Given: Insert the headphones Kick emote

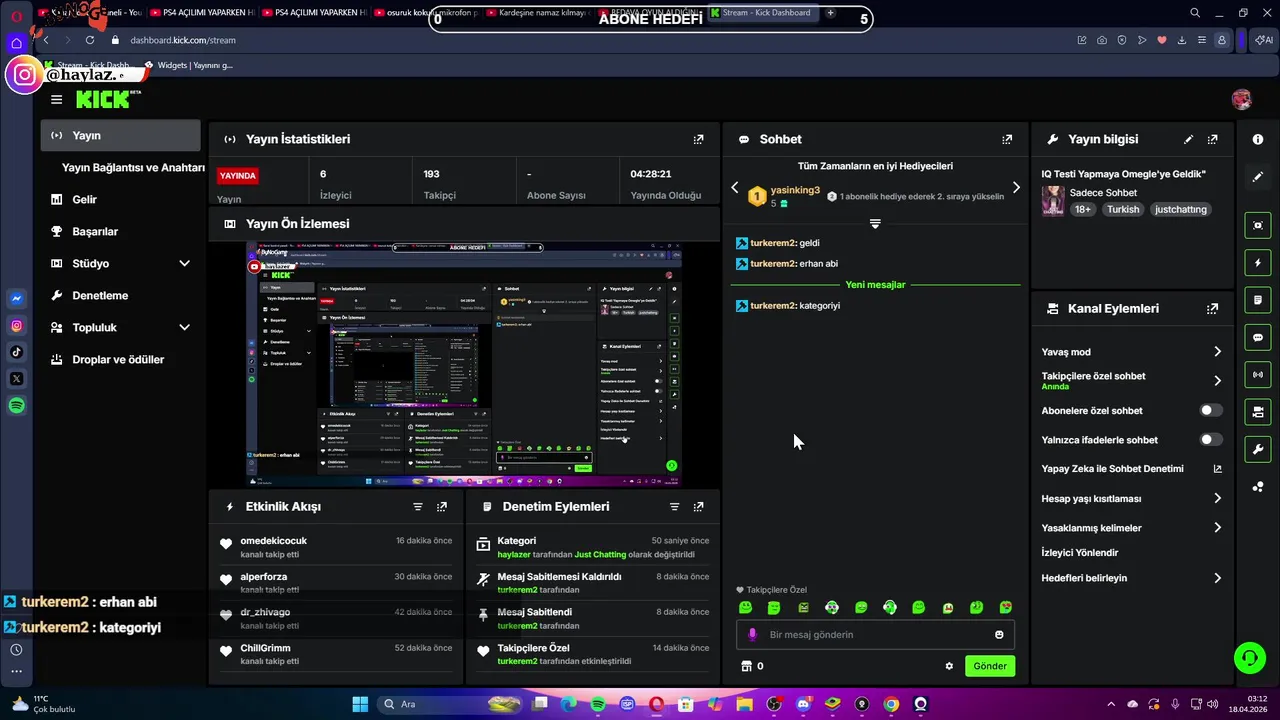Looking at the screenshot, I should [x=890, y=607].
